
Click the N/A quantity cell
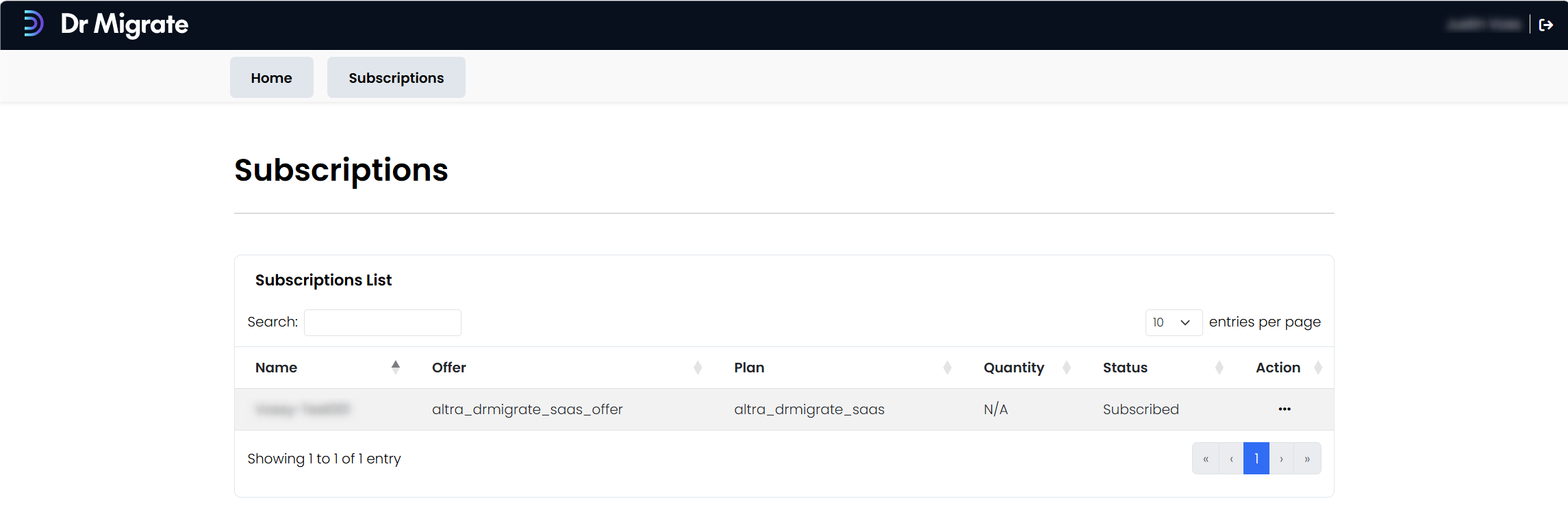(x=996, y=409)
